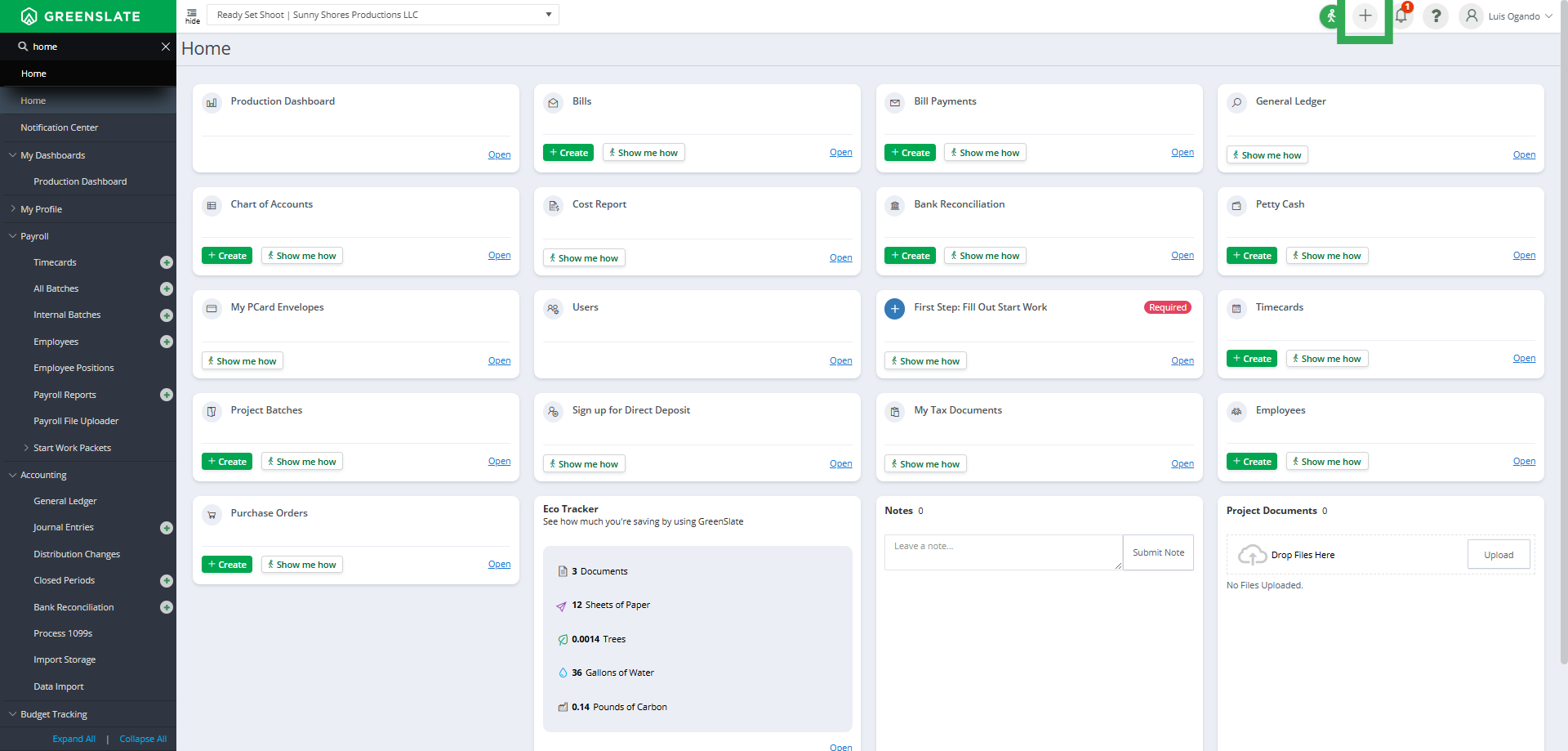Click the notifications bell icon
The image size is (1568, 751).
1401,16
